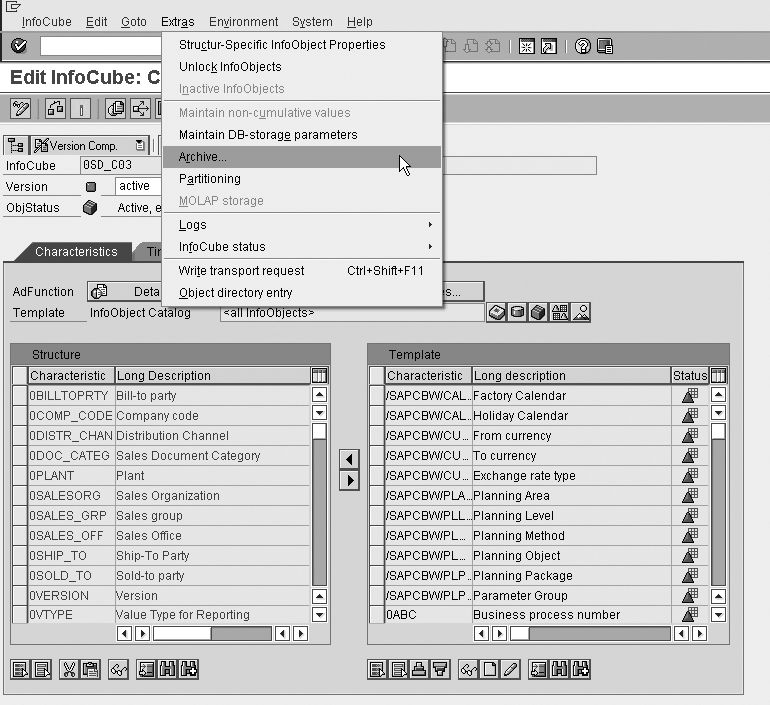
Task: Click the binoculars find icon under Template
Action: point(559,670)
